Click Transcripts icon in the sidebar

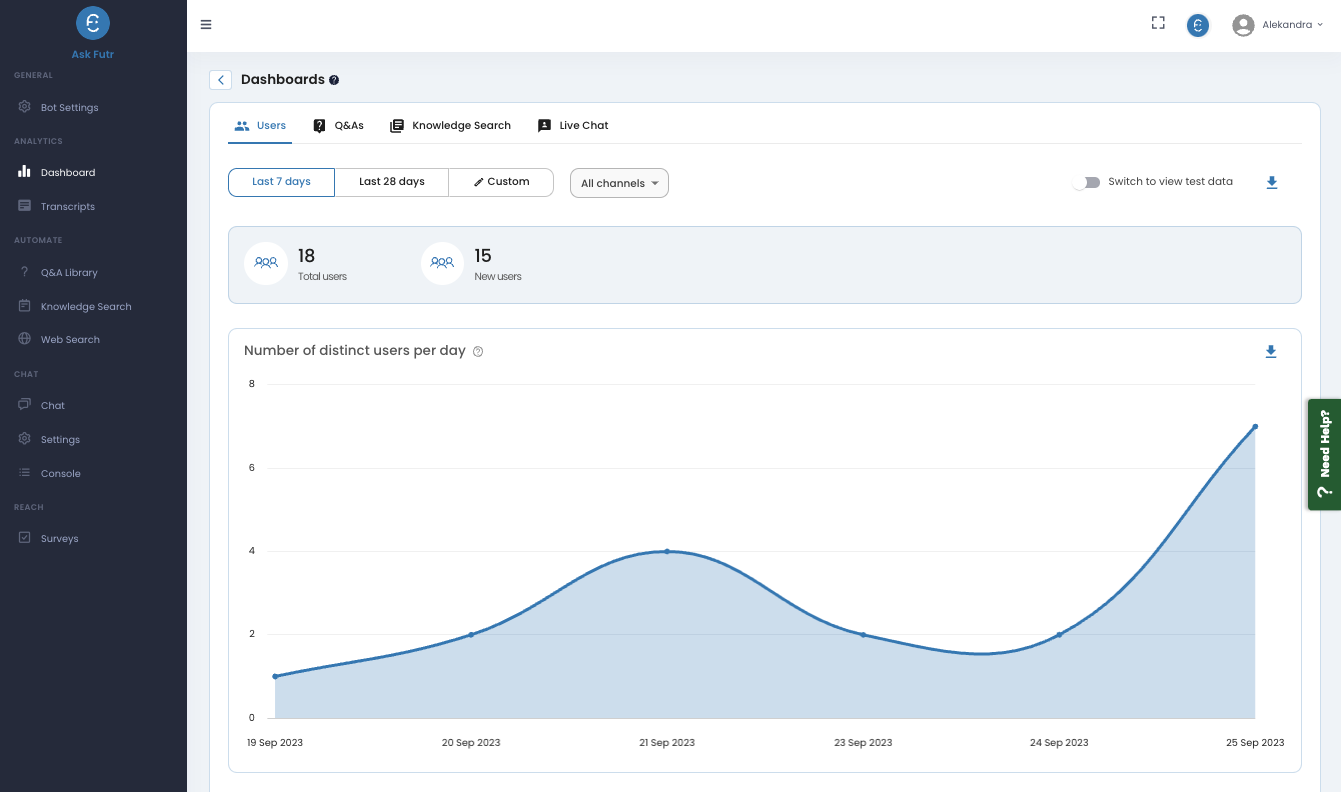[x=25, y=206]
